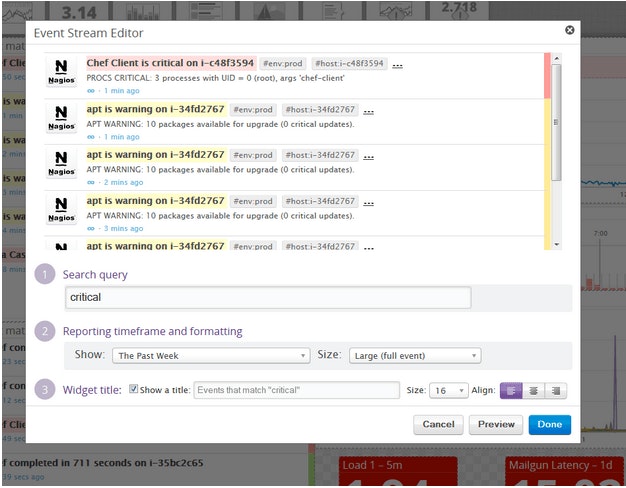Open the Show timeframe dropdown (The Past Week)
Screen dimensions: 626x488
click(210, 355)
